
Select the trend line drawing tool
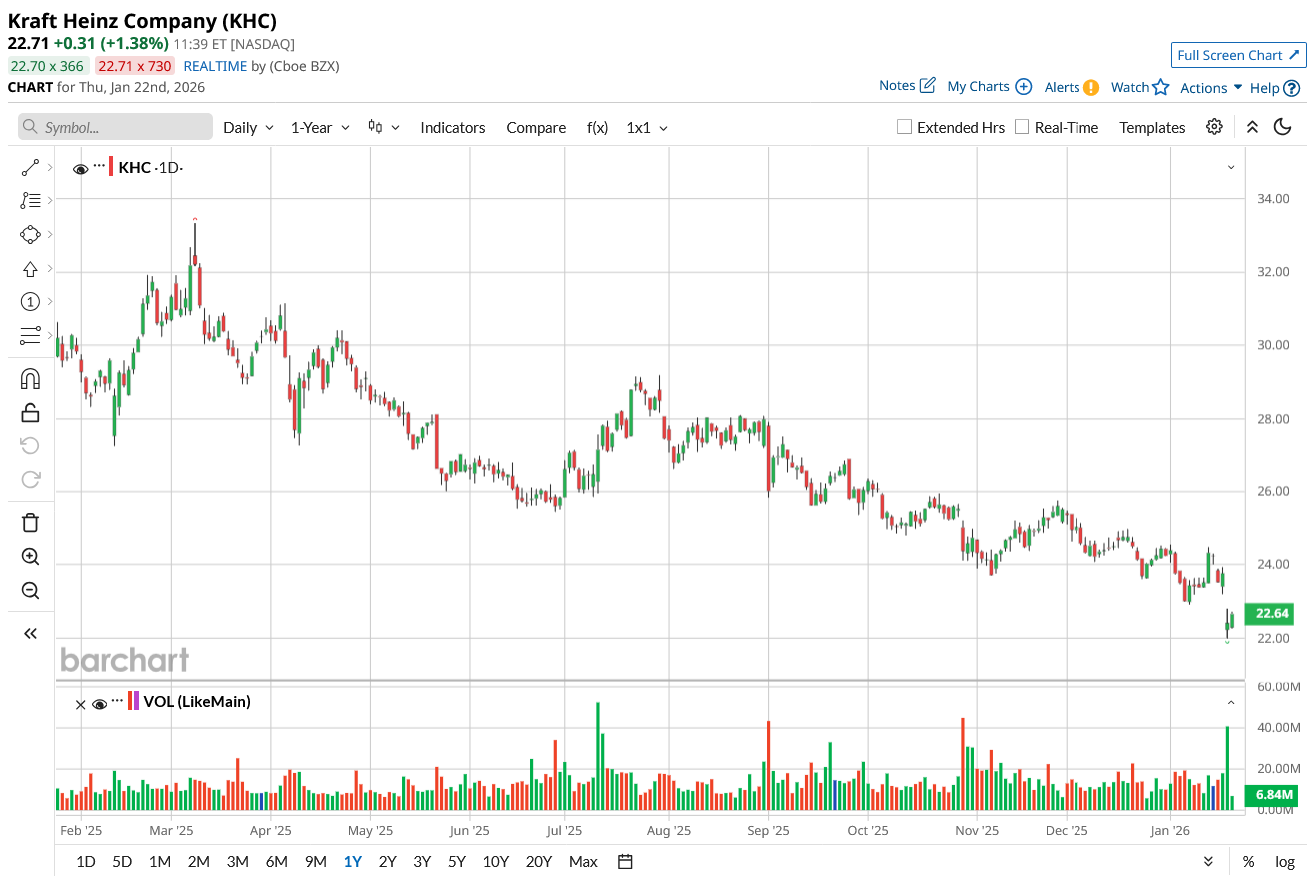(x=30, y=168)
